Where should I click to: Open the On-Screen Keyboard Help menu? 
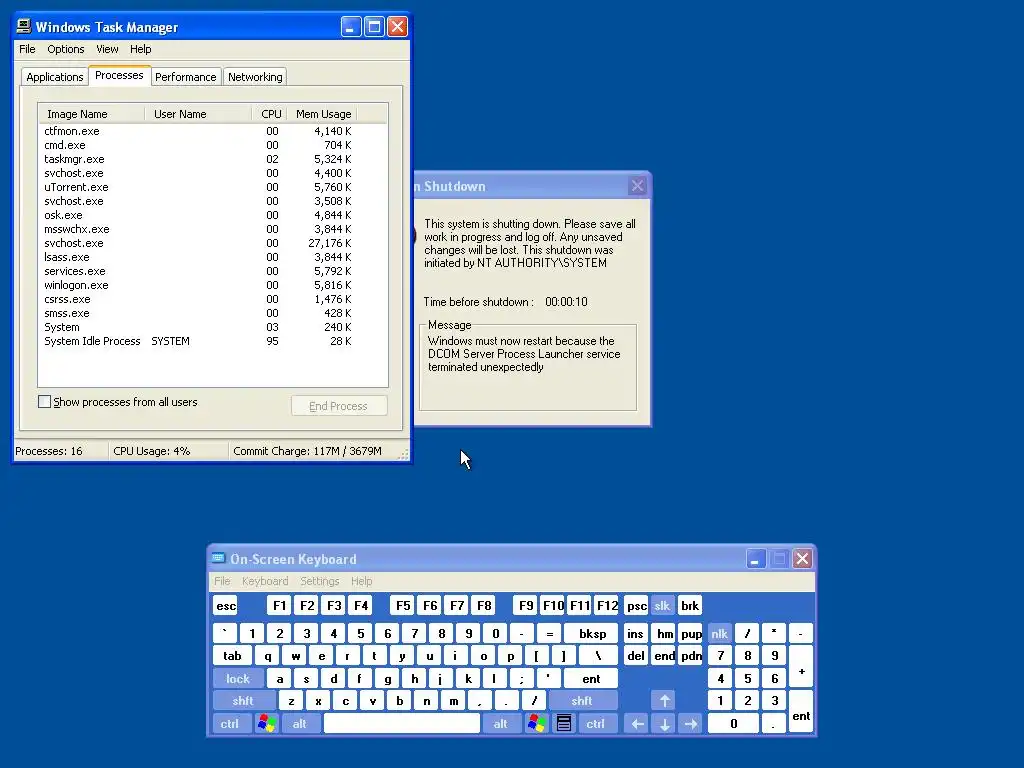coord(361,581)
